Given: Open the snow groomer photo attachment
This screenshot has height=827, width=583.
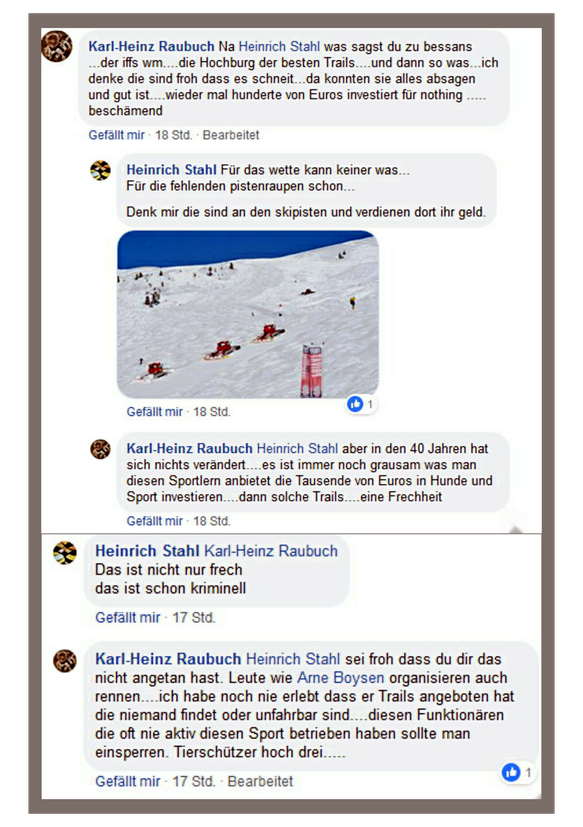Looking at the screenshot, I should pos(248,314).
